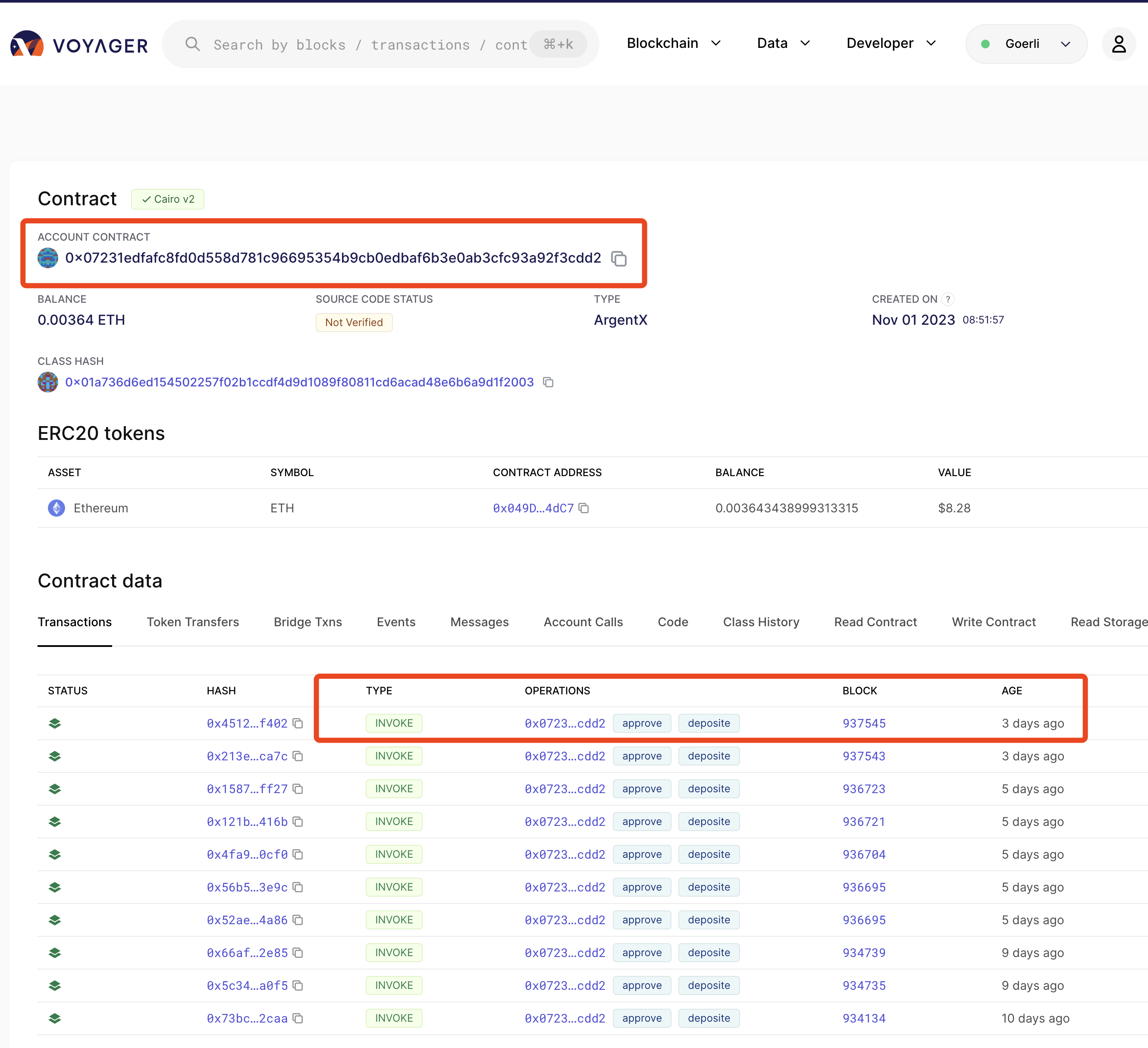Click the search magnifier icon

tap(192, 44)
